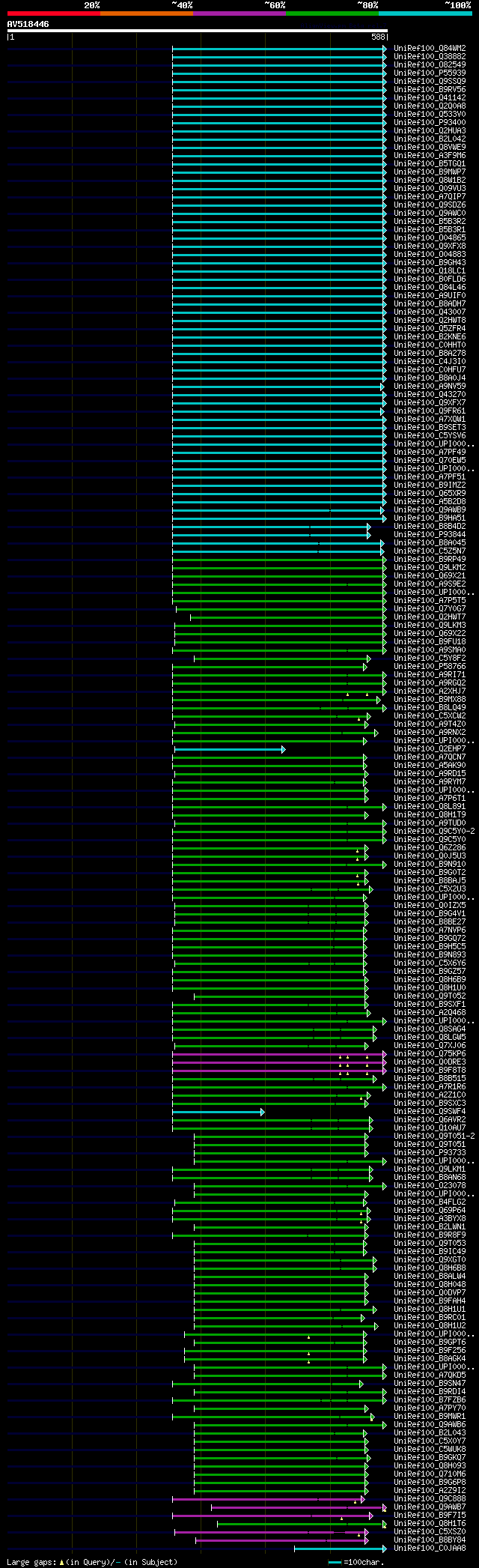
Task: Click the hit label UniRef100_A9NV59
Action: click(x=430, y=387)
